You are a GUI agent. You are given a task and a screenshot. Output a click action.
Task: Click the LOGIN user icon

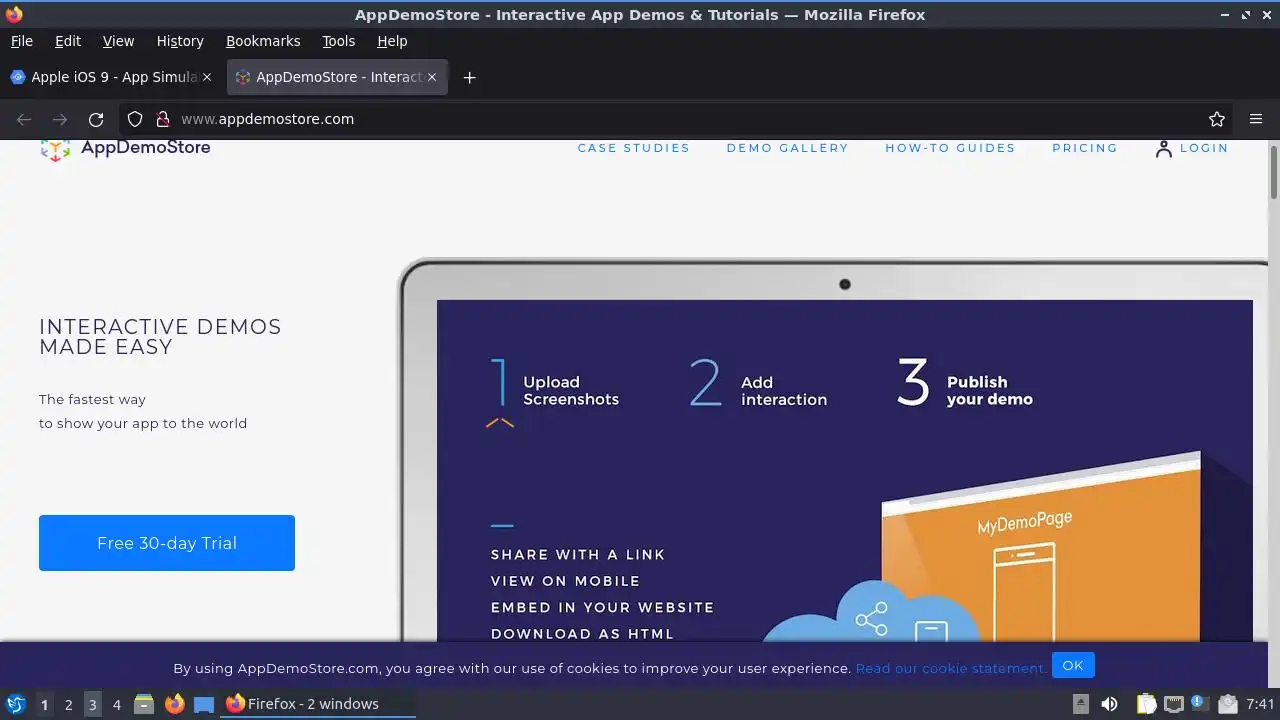point(1163,149)
